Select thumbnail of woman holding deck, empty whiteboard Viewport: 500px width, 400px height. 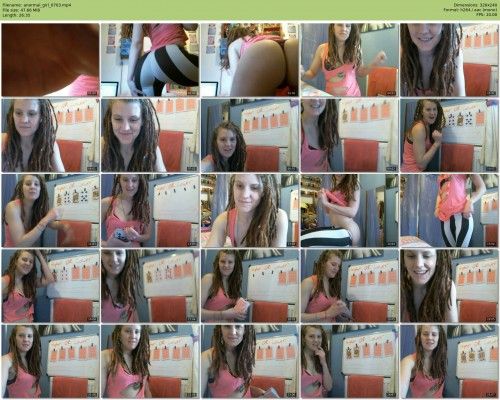150,211
